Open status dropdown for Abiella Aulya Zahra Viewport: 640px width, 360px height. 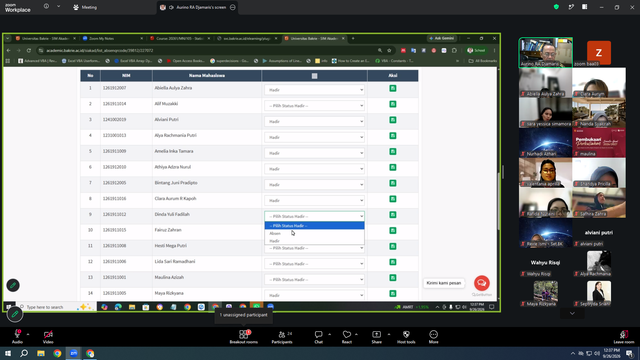pos(314,90)
